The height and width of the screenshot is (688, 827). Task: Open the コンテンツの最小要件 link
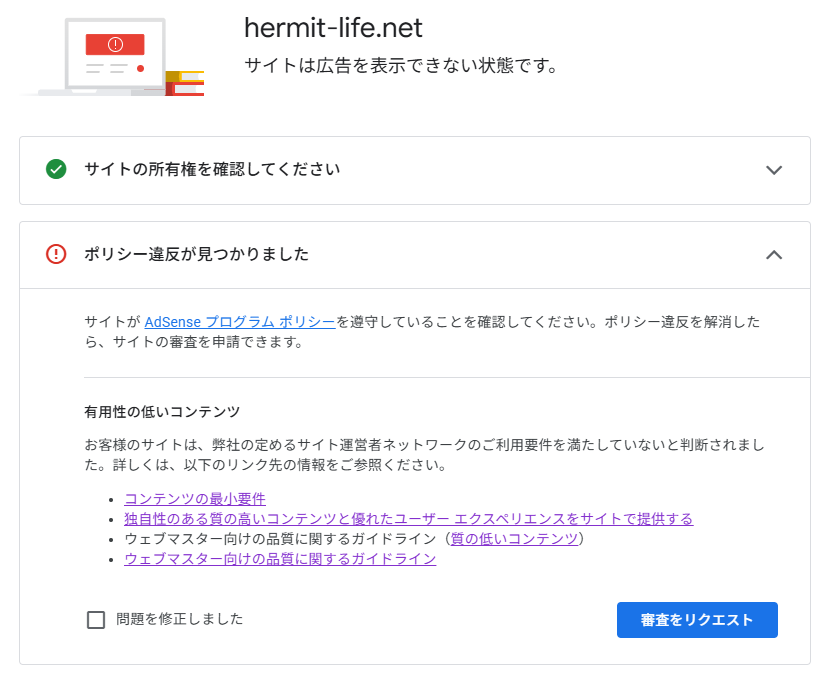click(195, 498)
